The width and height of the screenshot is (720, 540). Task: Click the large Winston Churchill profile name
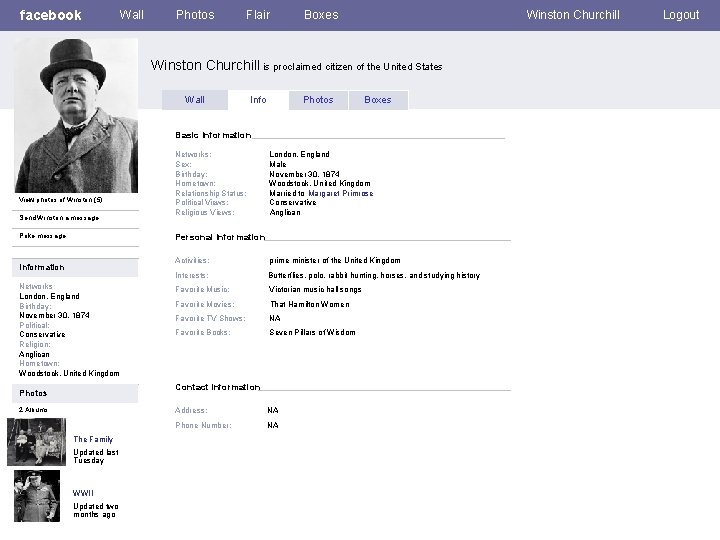pyautogui.click(x=205, y=65)
